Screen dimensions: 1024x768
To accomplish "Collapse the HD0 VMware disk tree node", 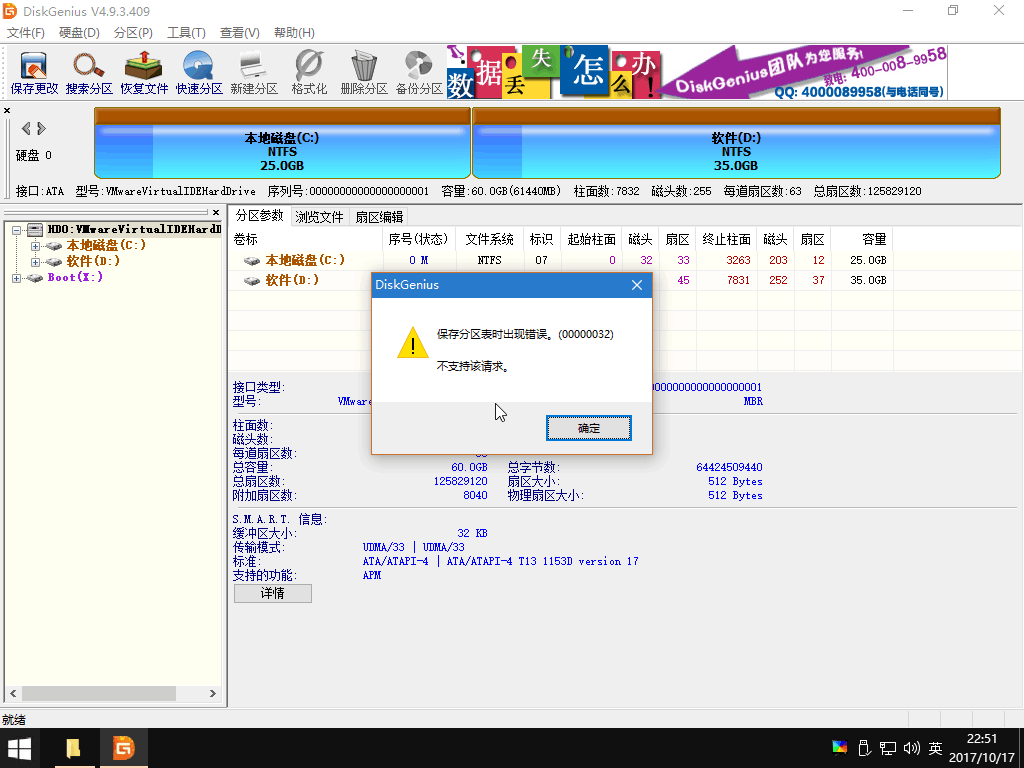I will 16,230.
